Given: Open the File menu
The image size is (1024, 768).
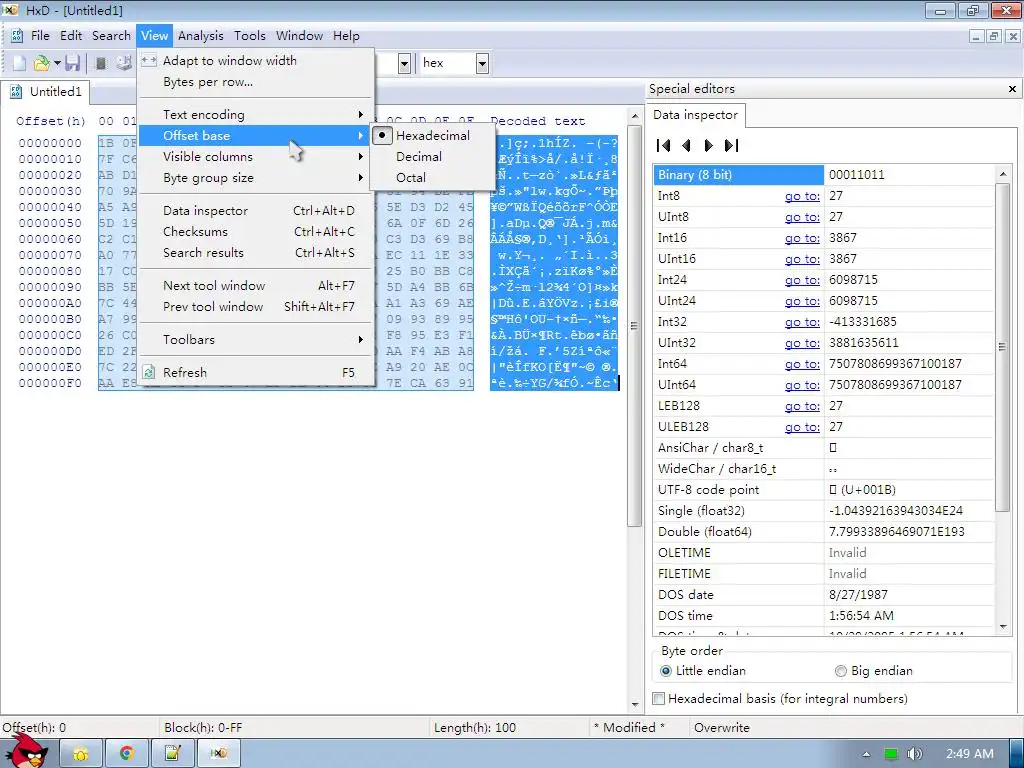Looking at the screenshot, I should click(x=40, y=36).
